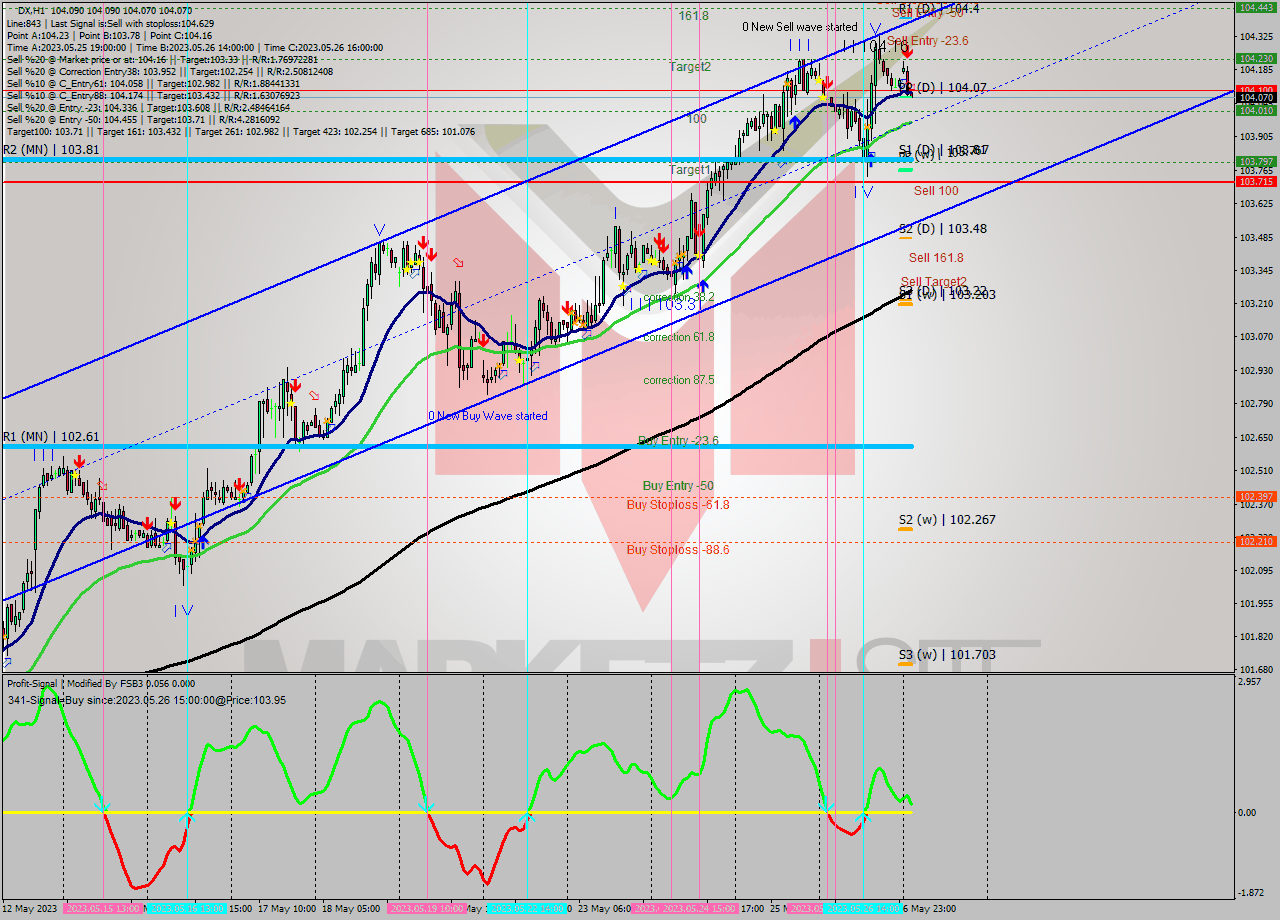Click the black 104.070 current price tag
The height and width of the screenshot is (920, 1280).
1256,98
